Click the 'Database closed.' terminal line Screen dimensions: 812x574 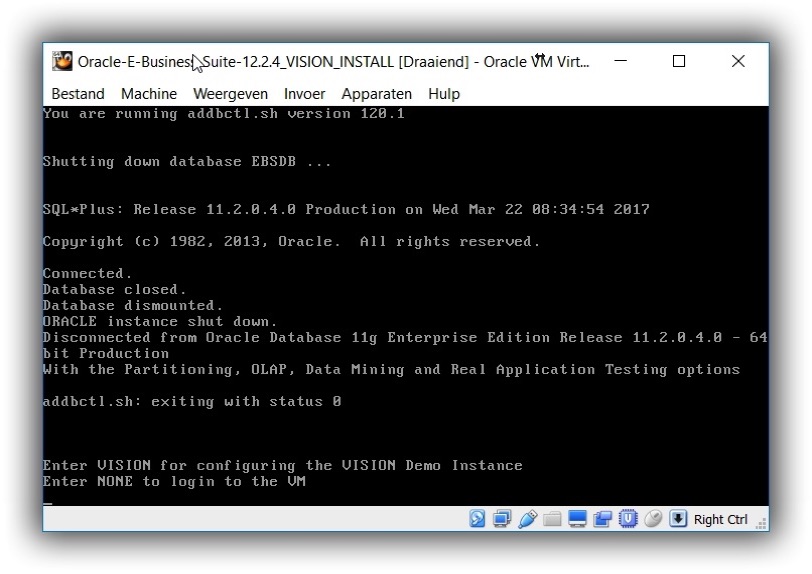pyautogui.click(x=114, y=290)
